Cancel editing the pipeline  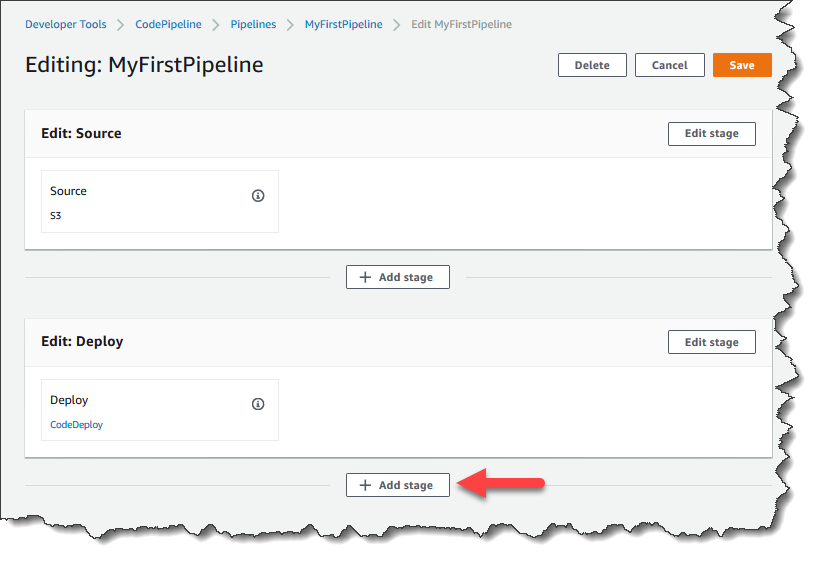click(669, 65)
